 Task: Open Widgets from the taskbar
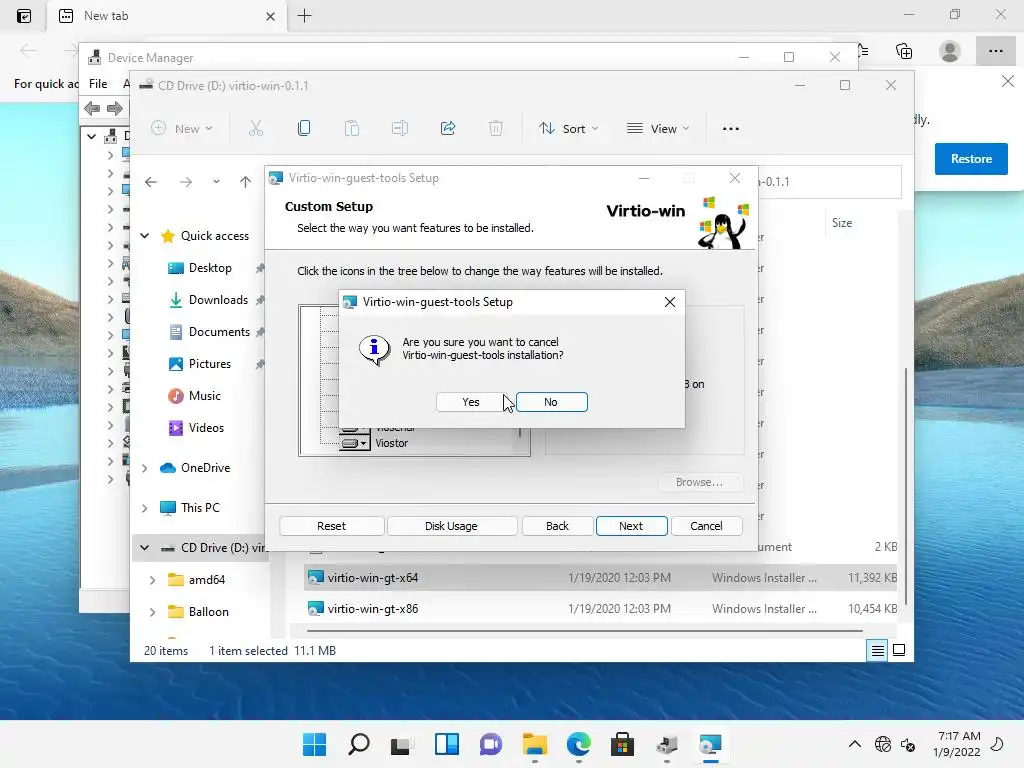coord(447,744)
